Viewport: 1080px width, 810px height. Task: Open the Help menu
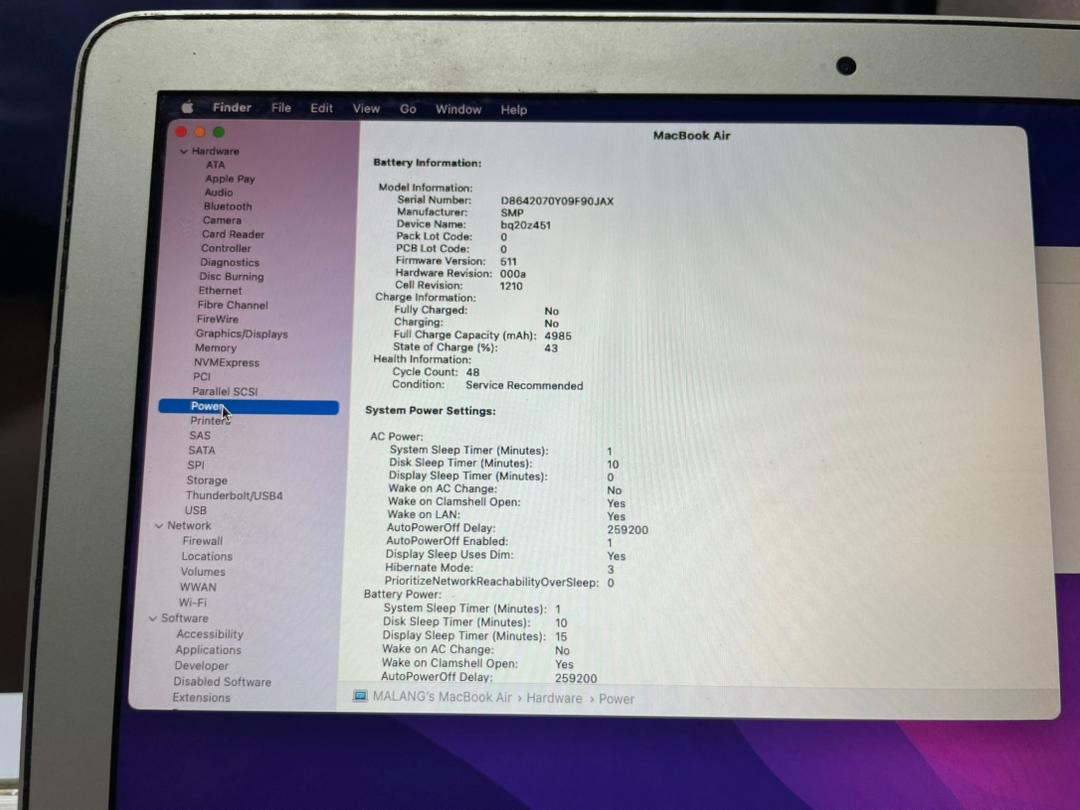[514, 110]
